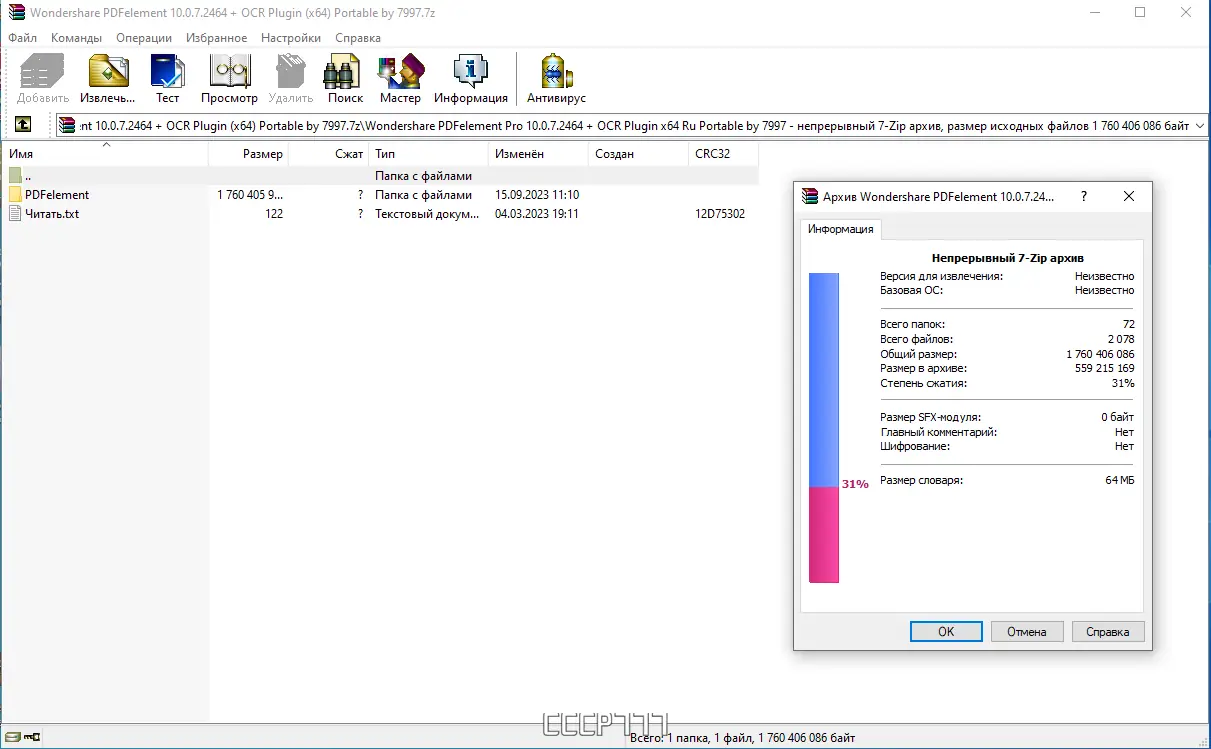Open Справка help from the dialog
The height and width of the screenshot is (749, 1211).
pyautogui.click(x=1107, y=631)
